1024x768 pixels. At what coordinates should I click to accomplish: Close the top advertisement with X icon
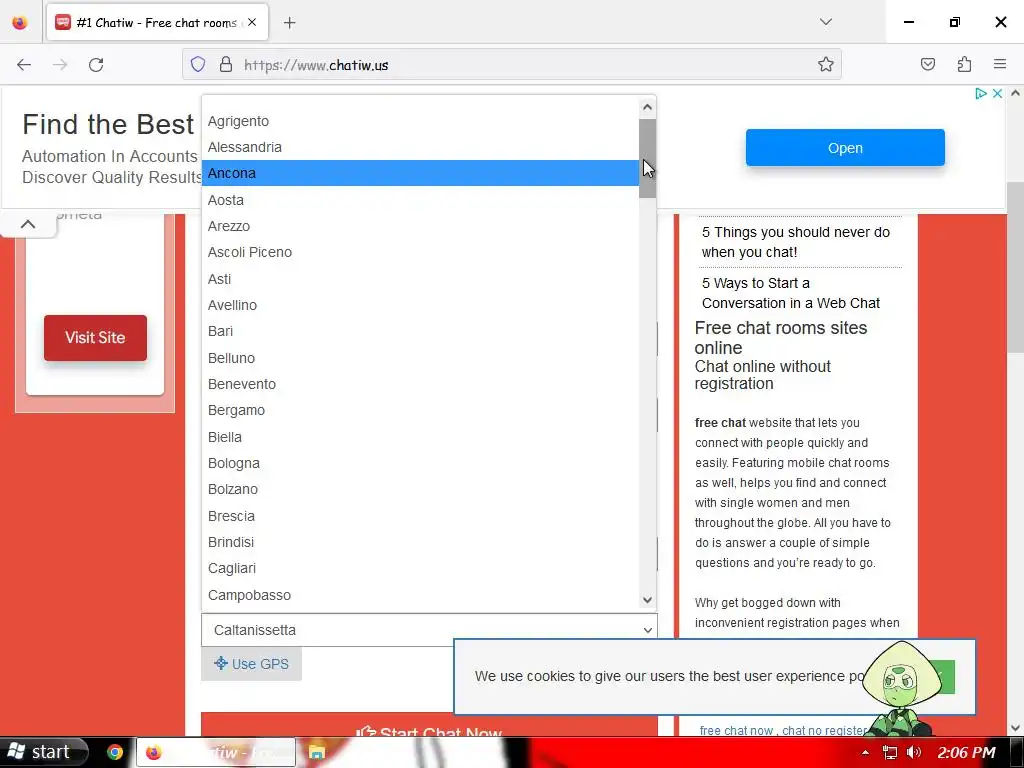pos(997,93)
